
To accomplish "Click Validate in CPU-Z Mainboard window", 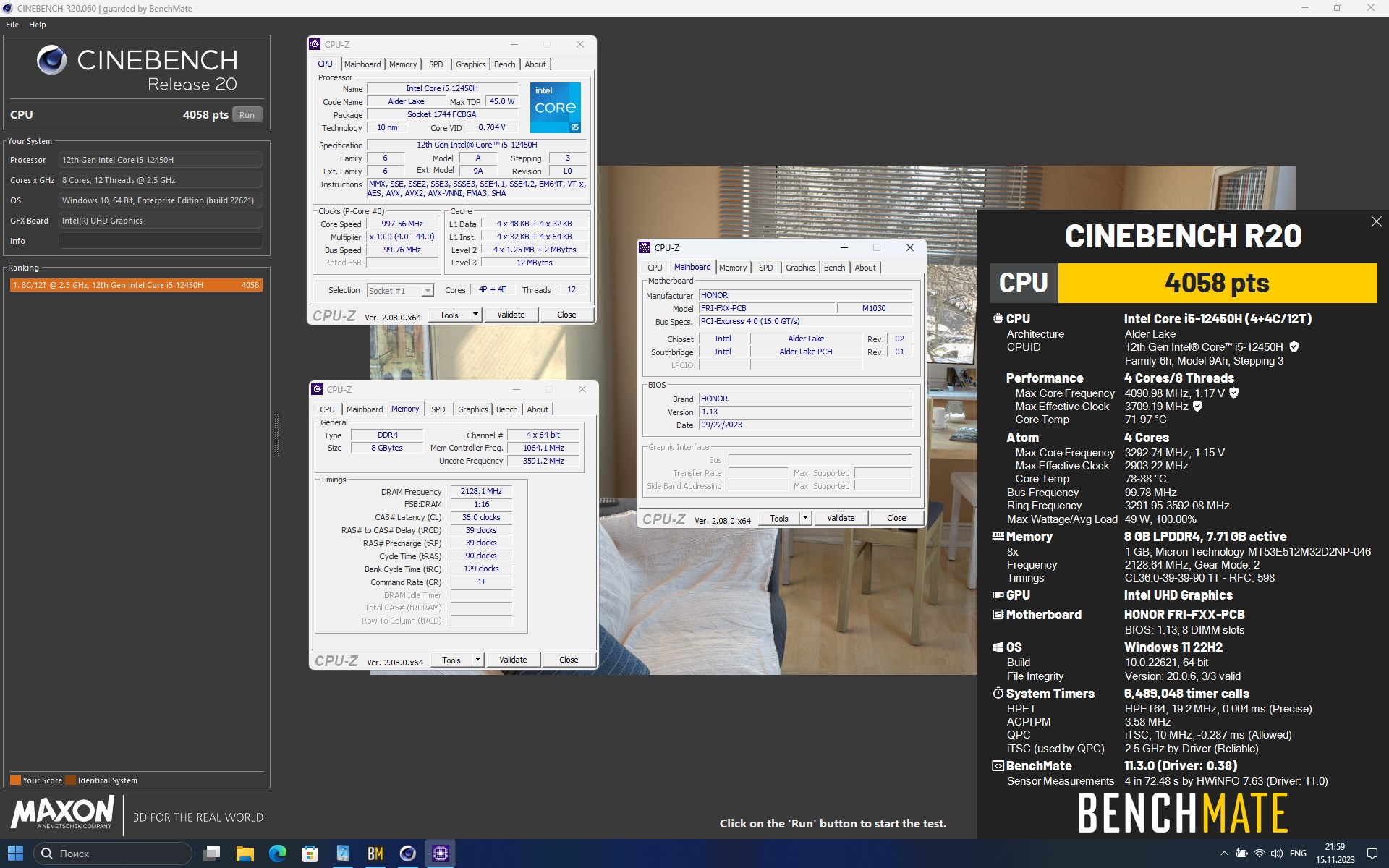I will tap(841, 518).
